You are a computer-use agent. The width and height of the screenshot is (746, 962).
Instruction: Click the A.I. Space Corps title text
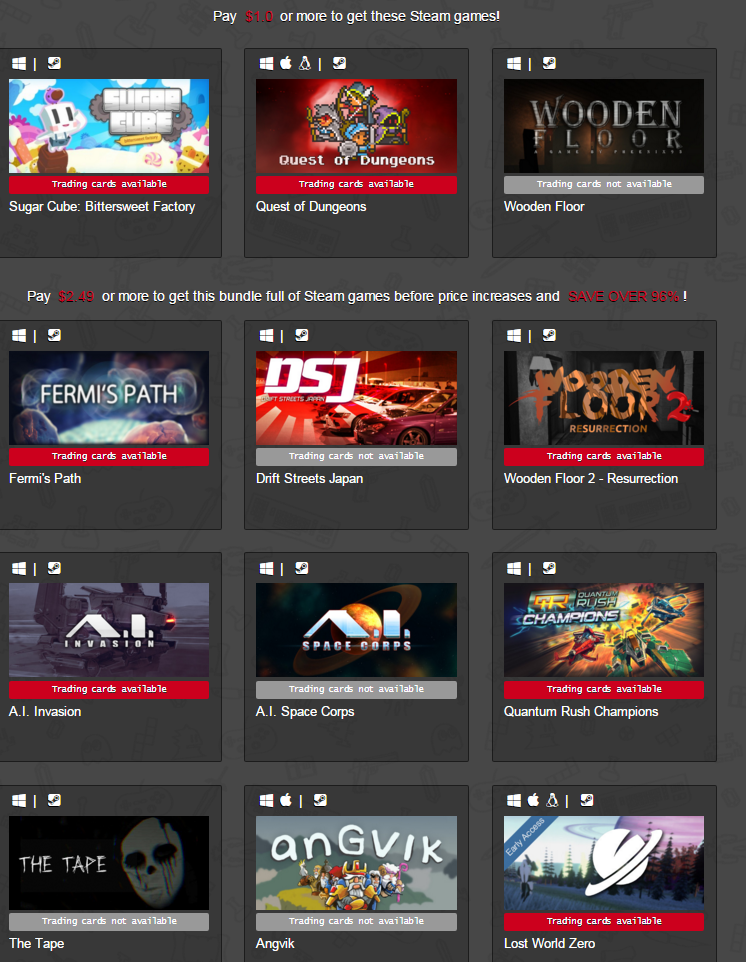305,712
